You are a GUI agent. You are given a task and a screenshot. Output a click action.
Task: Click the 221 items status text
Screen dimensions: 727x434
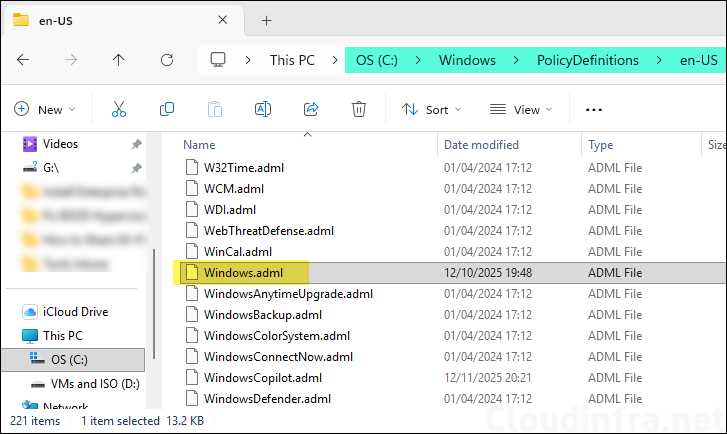tap(35, 421)
